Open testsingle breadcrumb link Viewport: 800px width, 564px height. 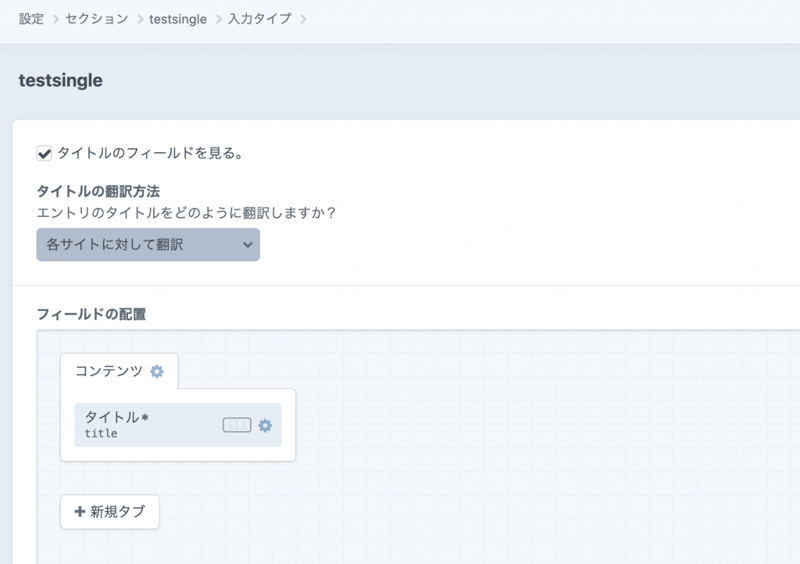[x=177, y=19]
